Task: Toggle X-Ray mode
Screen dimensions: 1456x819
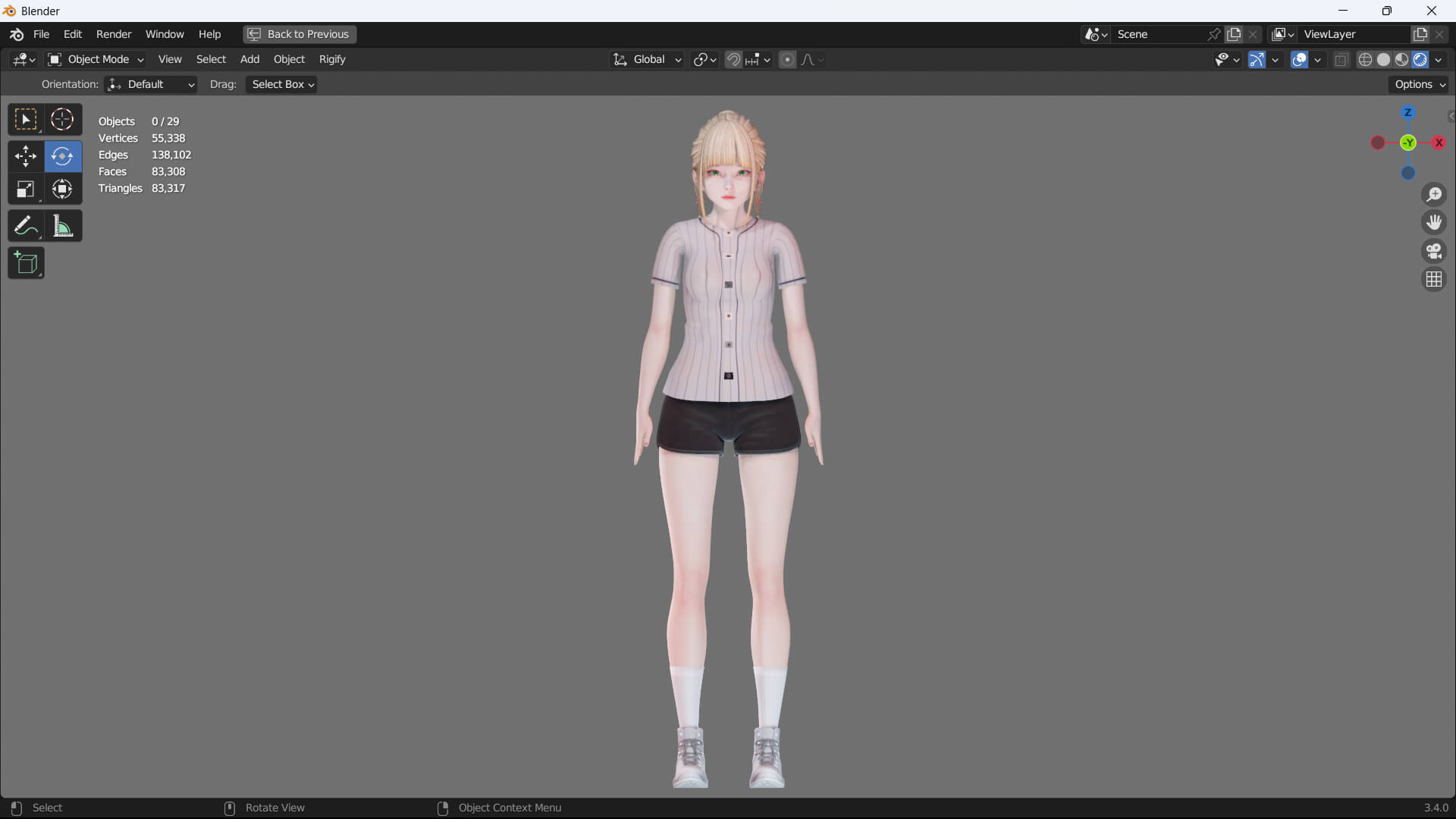Action: point(1341,60)
